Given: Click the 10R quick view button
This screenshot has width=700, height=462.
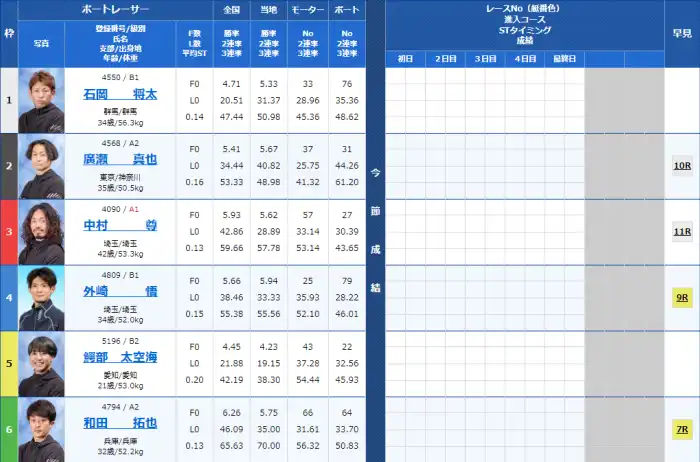Looking at the screenshot, I should (x=681, y=165).
